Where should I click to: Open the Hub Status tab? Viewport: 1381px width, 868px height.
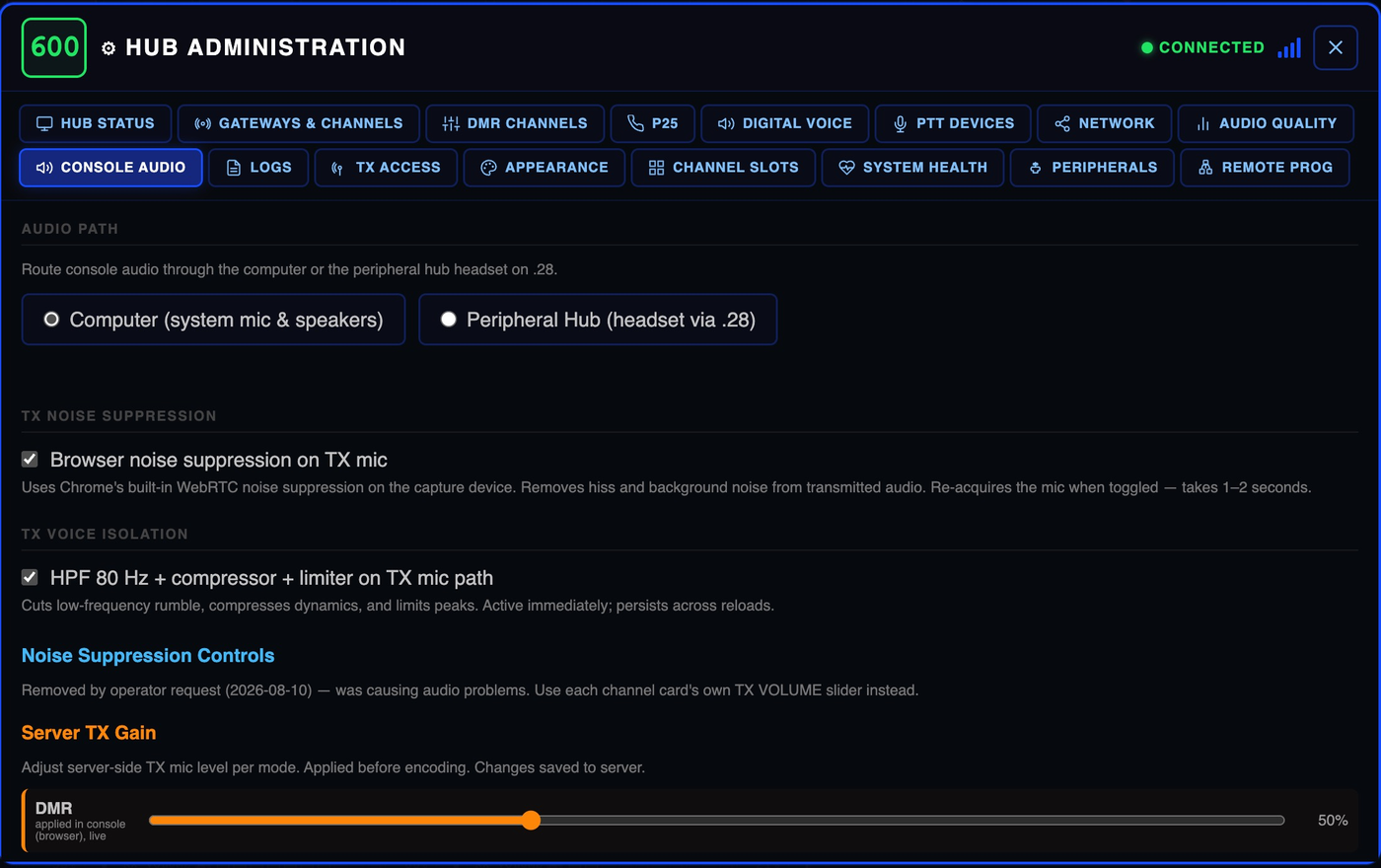(96, 124)
